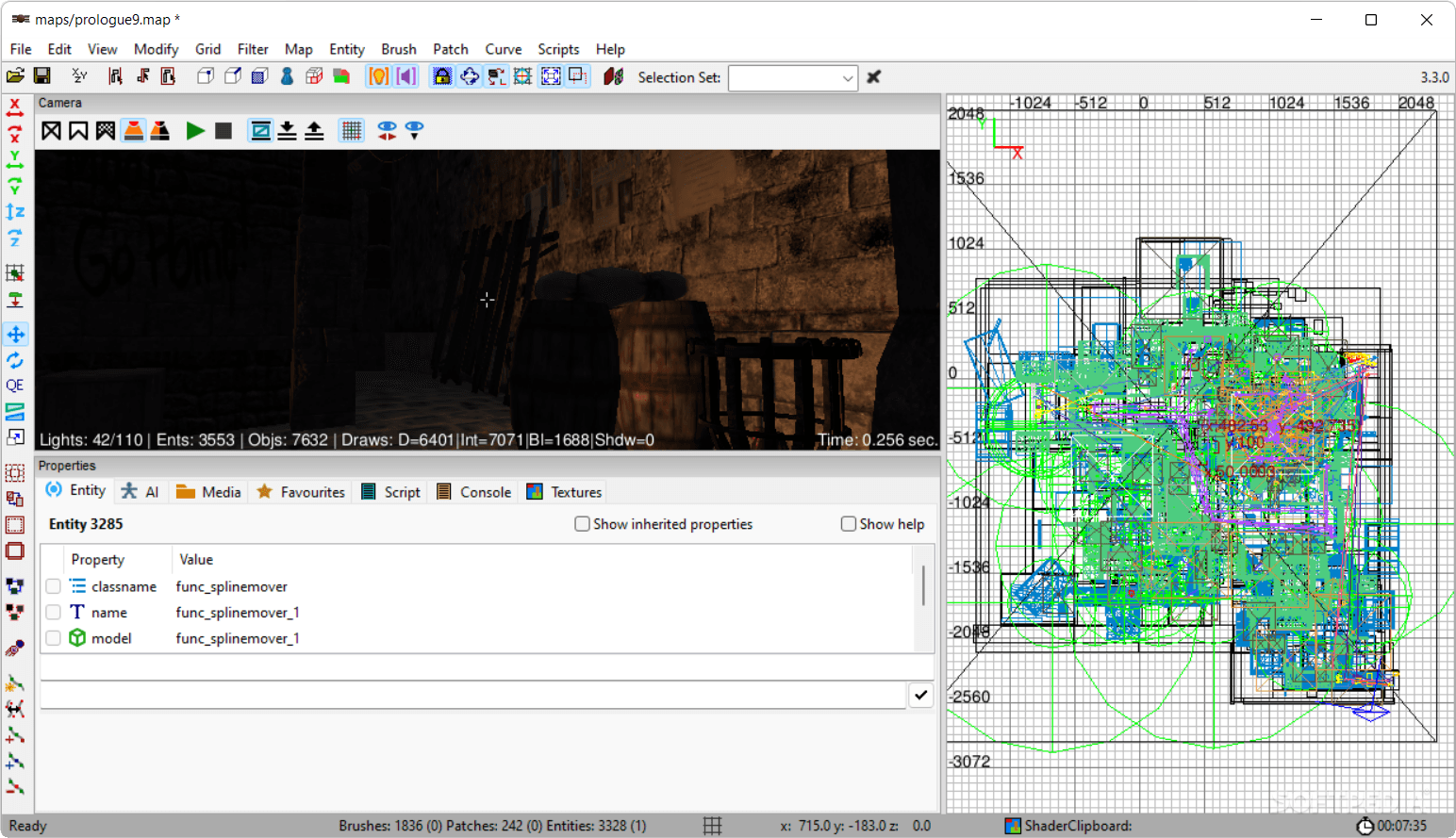This screenshot has width=1456, height=838.
Task: Click the Flip X axis icon
Action: coord(15,107)
